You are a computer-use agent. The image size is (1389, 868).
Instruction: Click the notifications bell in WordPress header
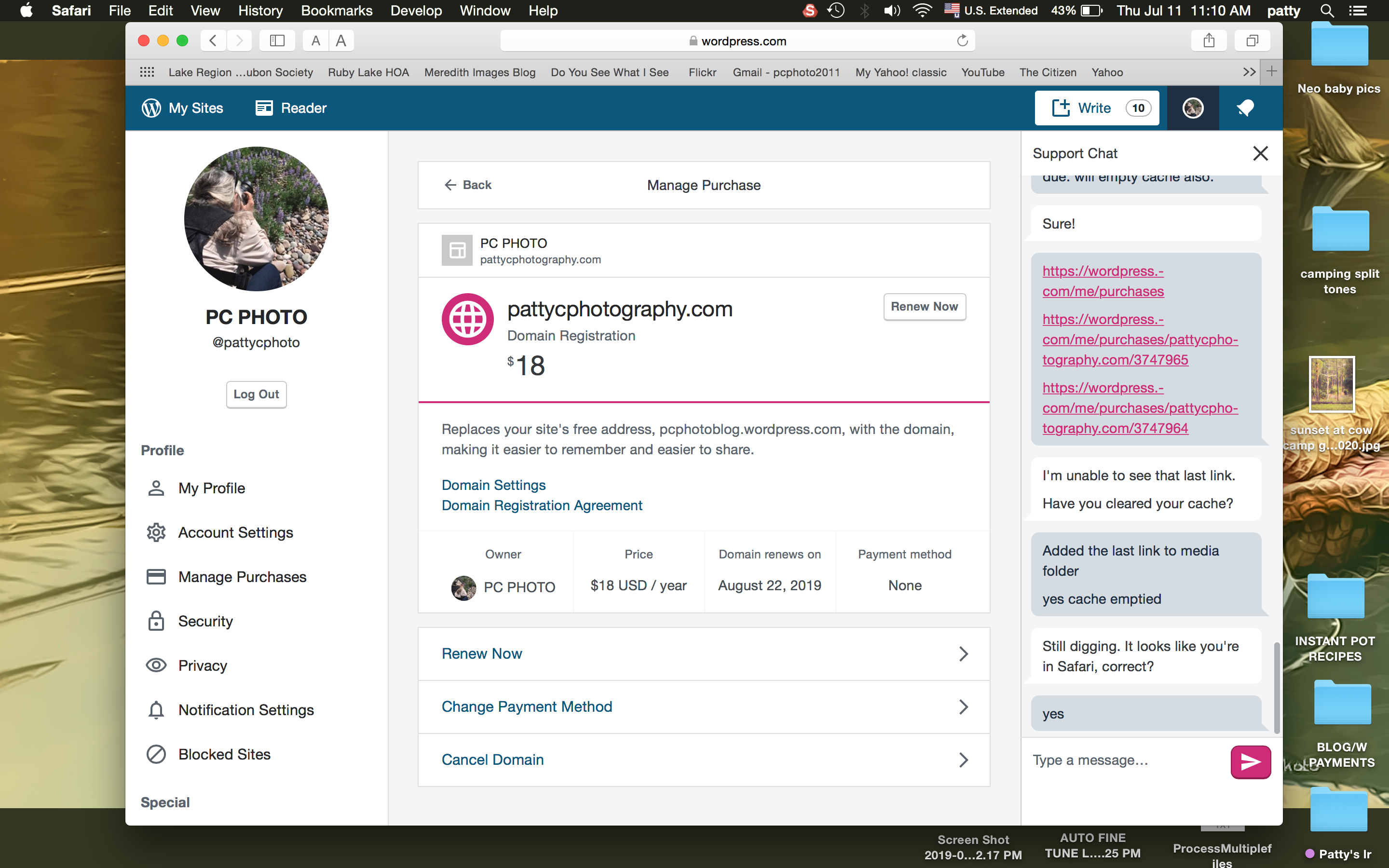1245,108
